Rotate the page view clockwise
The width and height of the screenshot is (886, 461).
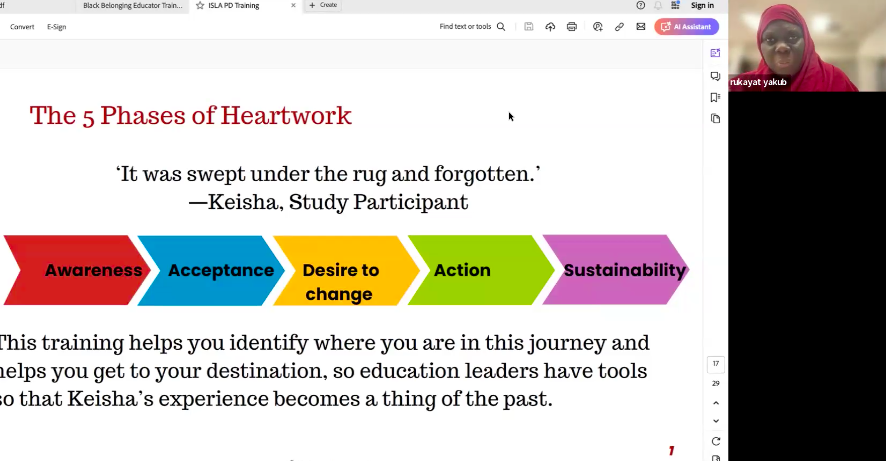[x=716, y=441]
